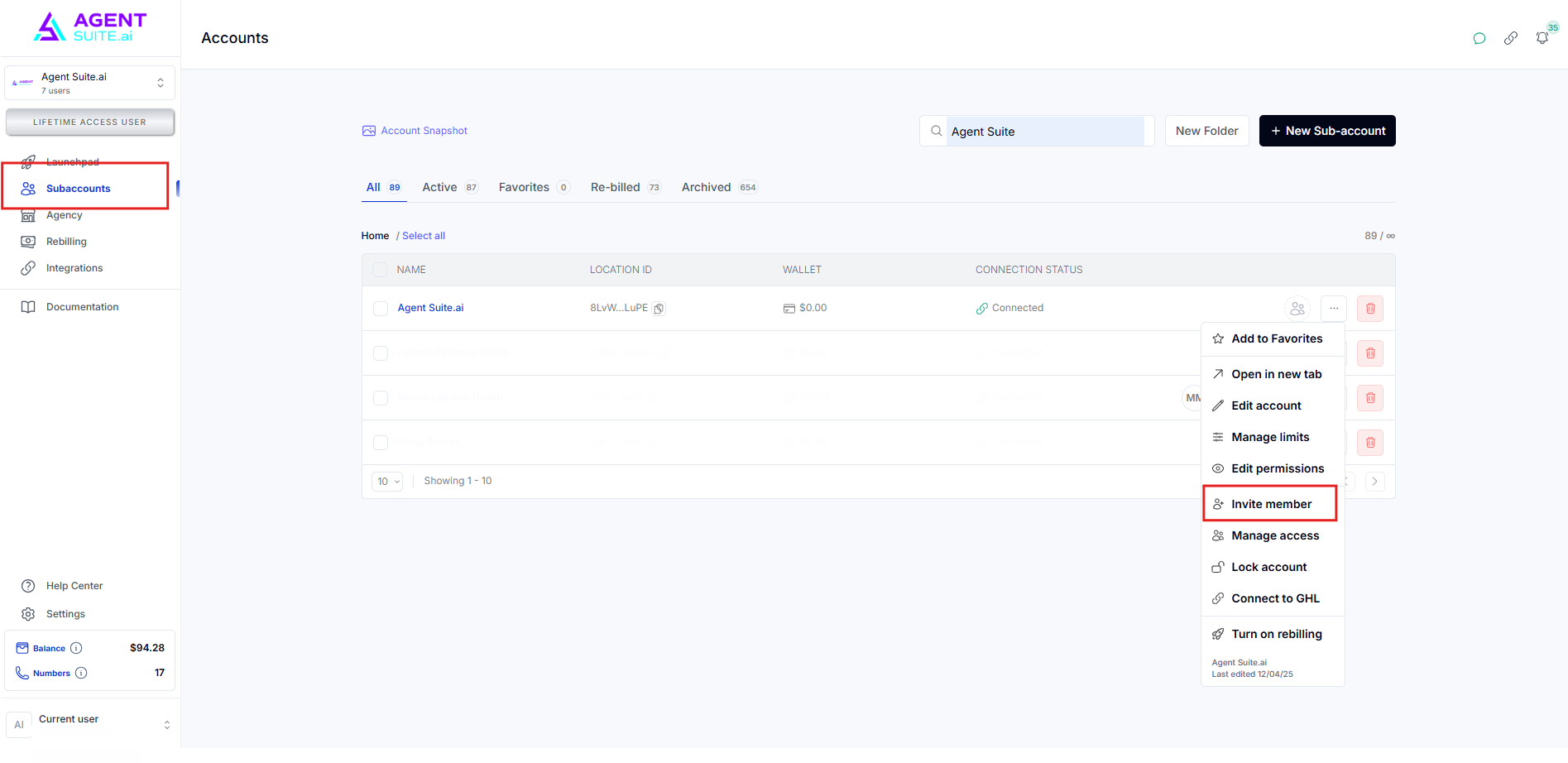
Task: Click the Showing 1 - 10 text
Action: (458, 481)
